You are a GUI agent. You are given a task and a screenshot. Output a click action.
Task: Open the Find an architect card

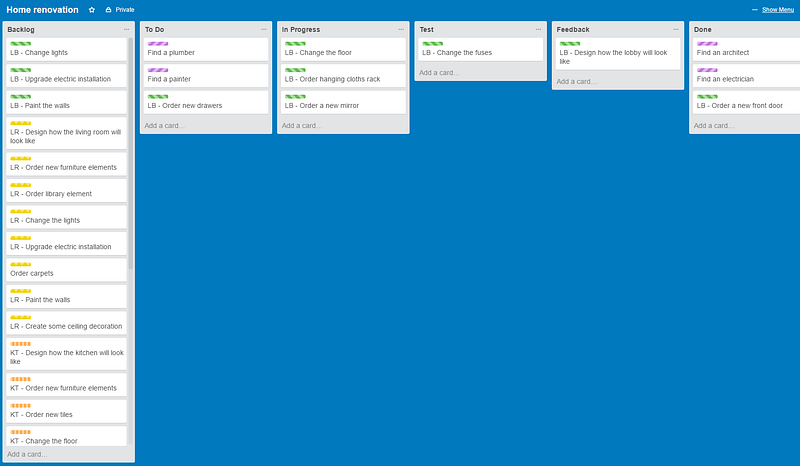pos(746,50)
